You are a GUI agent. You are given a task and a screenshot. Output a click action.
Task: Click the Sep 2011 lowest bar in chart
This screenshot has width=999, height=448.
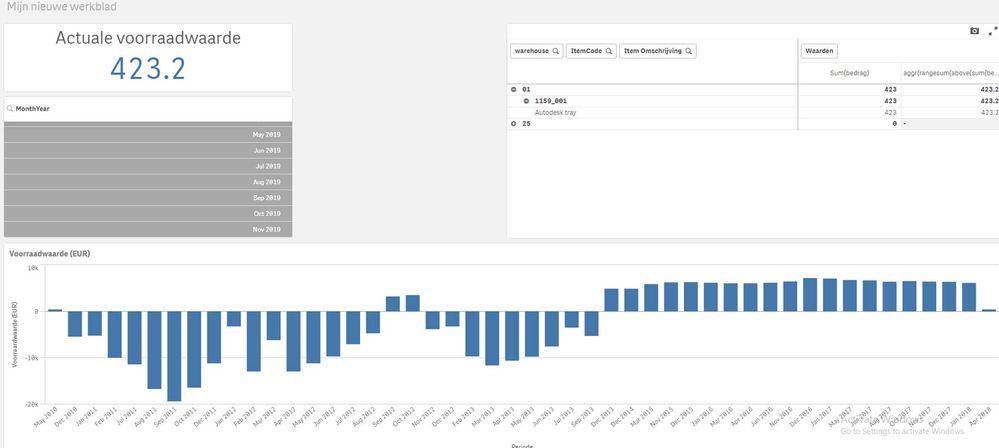pyautogui.click(x=174, y=356)
